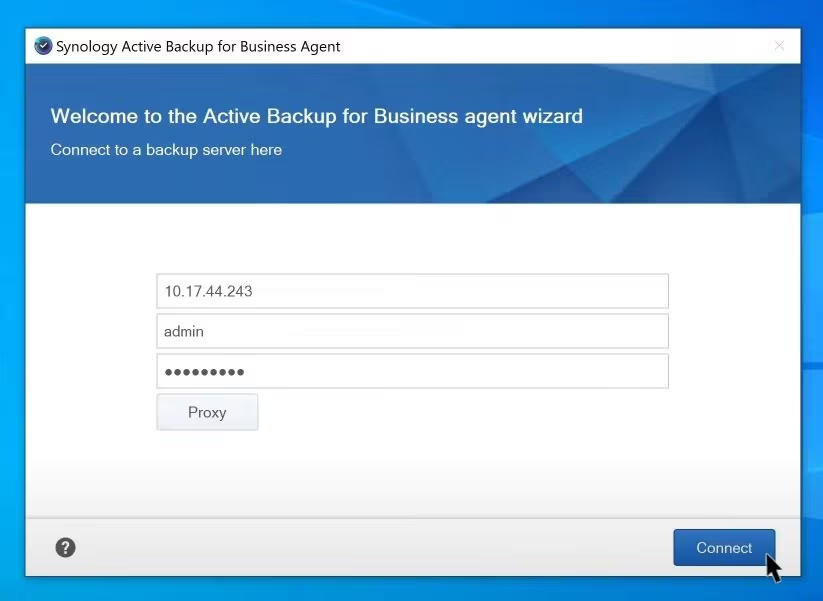Focus the server address field 10.17.44.243
This screenshot has height=601, width=823.
[x=413, y=291]
